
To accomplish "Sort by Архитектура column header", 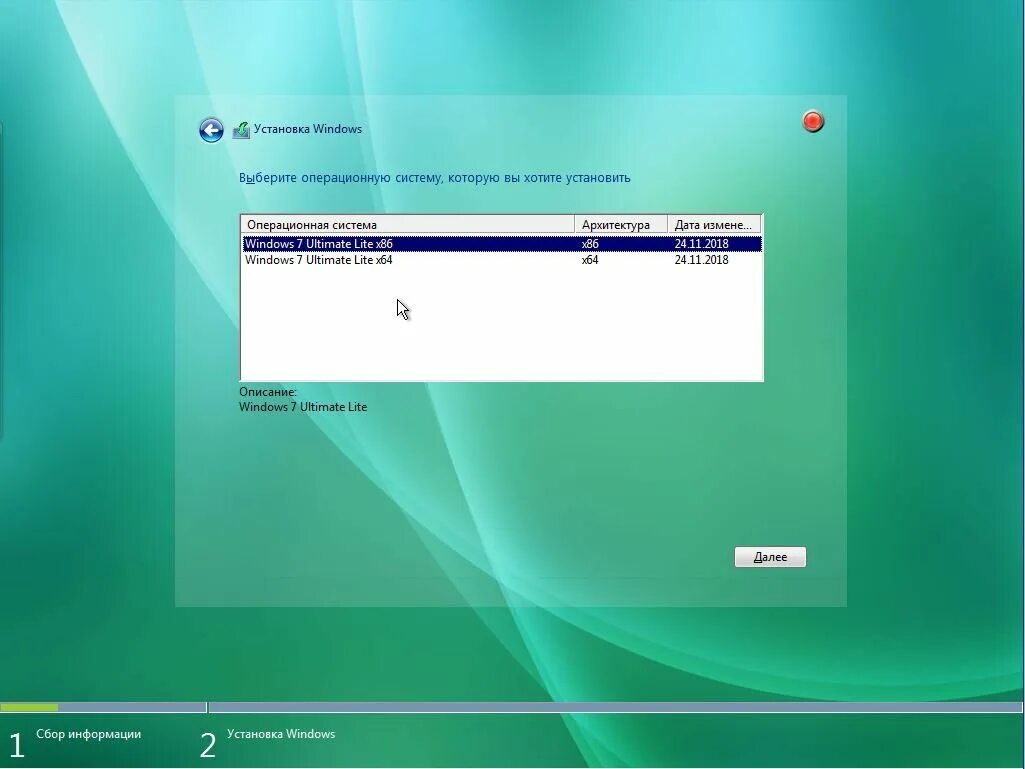I will pos(621,225).
